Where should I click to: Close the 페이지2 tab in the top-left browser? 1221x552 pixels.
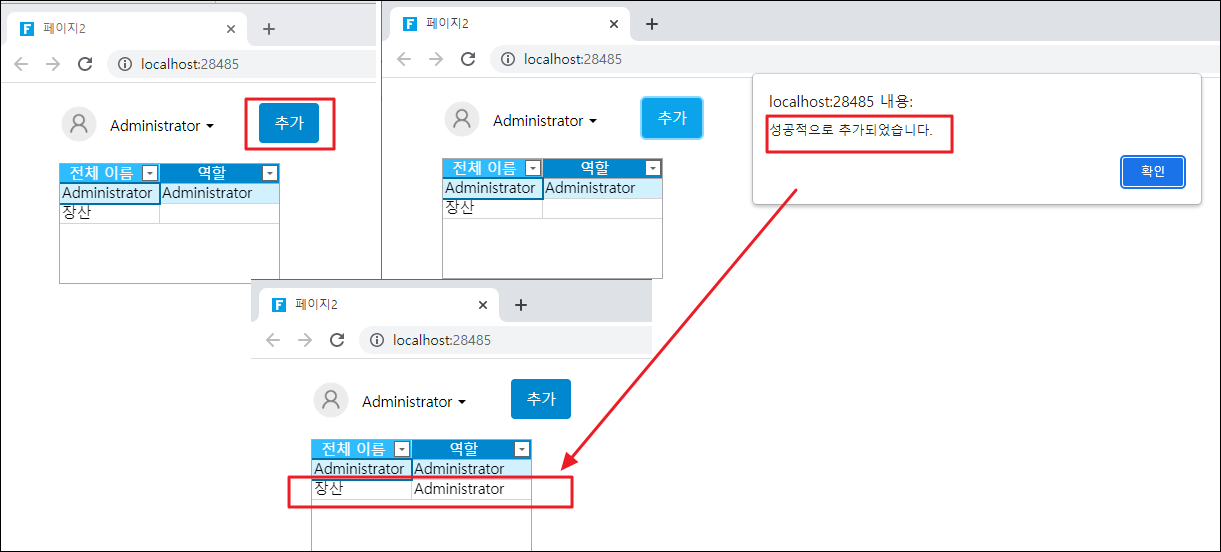point(231,29)
